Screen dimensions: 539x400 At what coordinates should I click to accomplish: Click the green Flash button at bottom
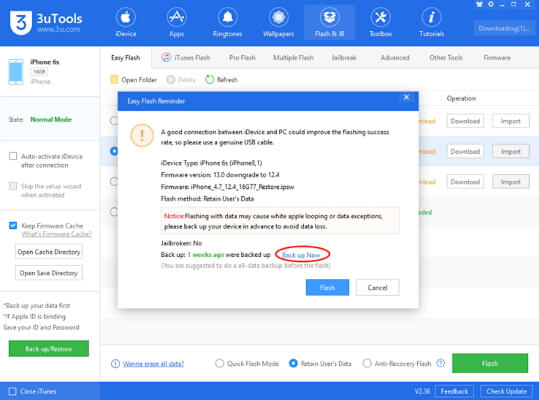pyautogui.click(x=490, y=363)
